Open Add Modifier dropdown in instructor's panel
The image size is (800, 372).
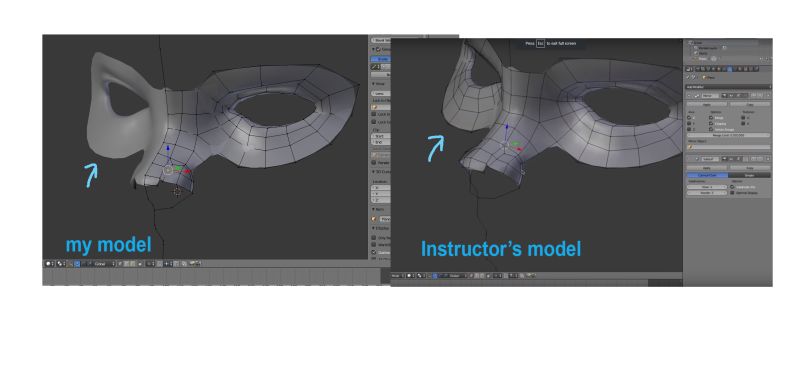(x=729, y=87)
